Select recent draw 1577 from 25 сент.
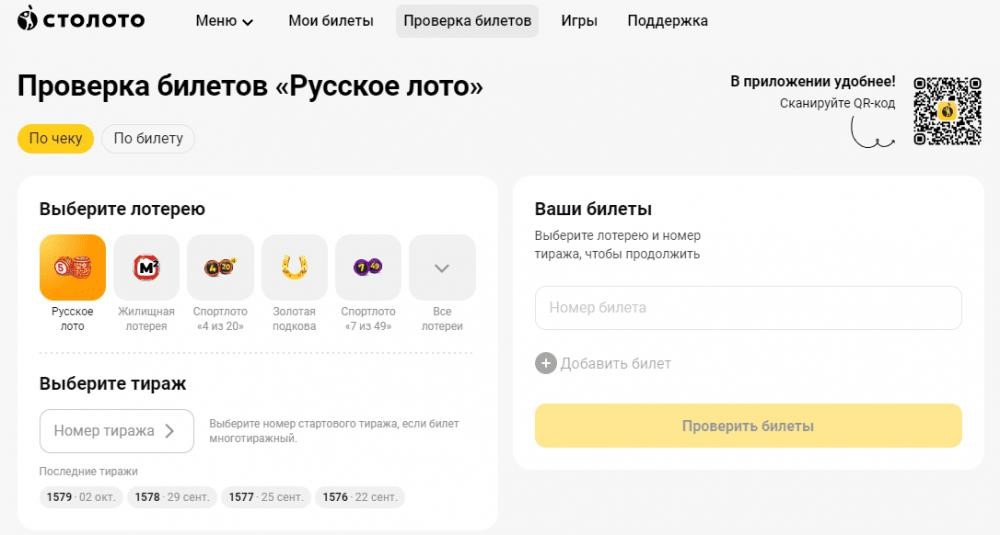The image size is (1000, 535). tap(266, 497)
